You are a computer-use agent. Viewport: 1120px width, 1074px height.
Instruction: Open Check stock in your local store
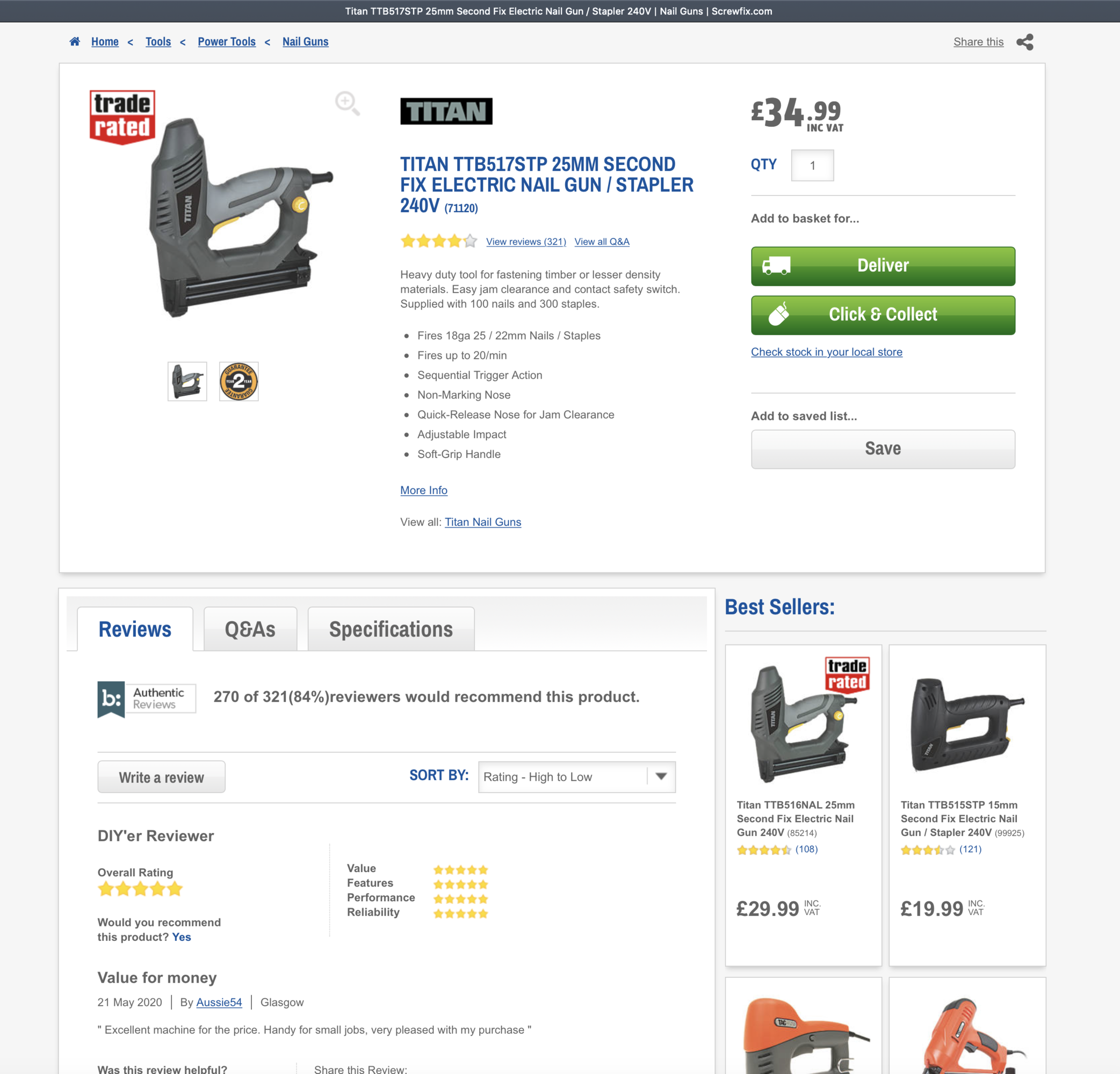[826, 352]
